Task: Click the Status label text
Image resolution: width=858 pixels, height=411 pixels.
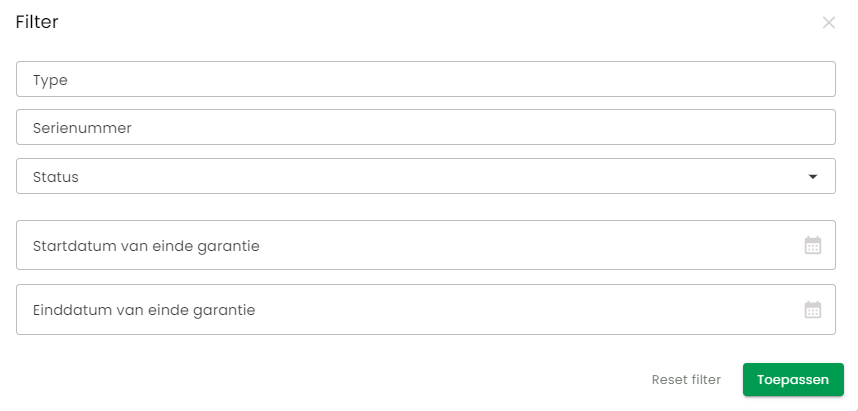Action: [56, 177]
